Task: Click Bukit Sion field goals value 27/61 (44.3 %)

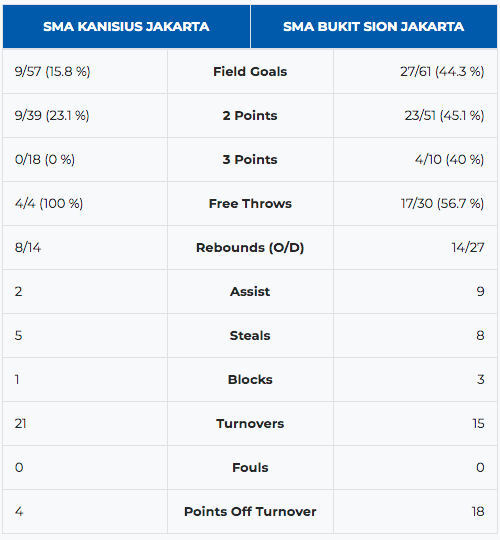Action: point(442,72)
